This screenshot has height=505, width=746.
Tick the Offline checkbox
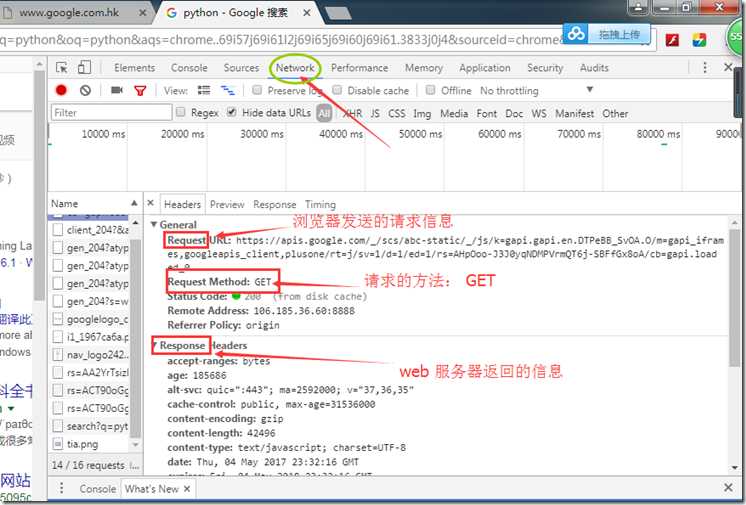430,89
